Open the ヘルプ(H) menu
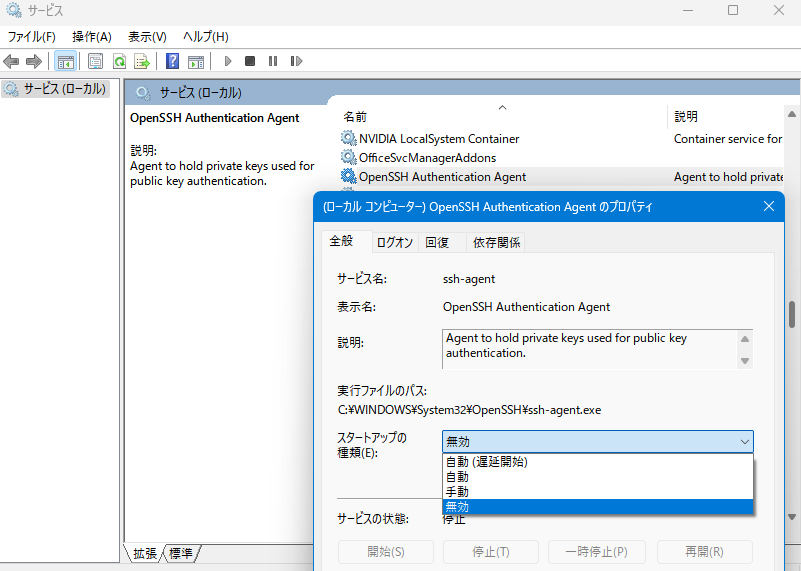Viewport: 801px width, 571px height. click(206, 37)
